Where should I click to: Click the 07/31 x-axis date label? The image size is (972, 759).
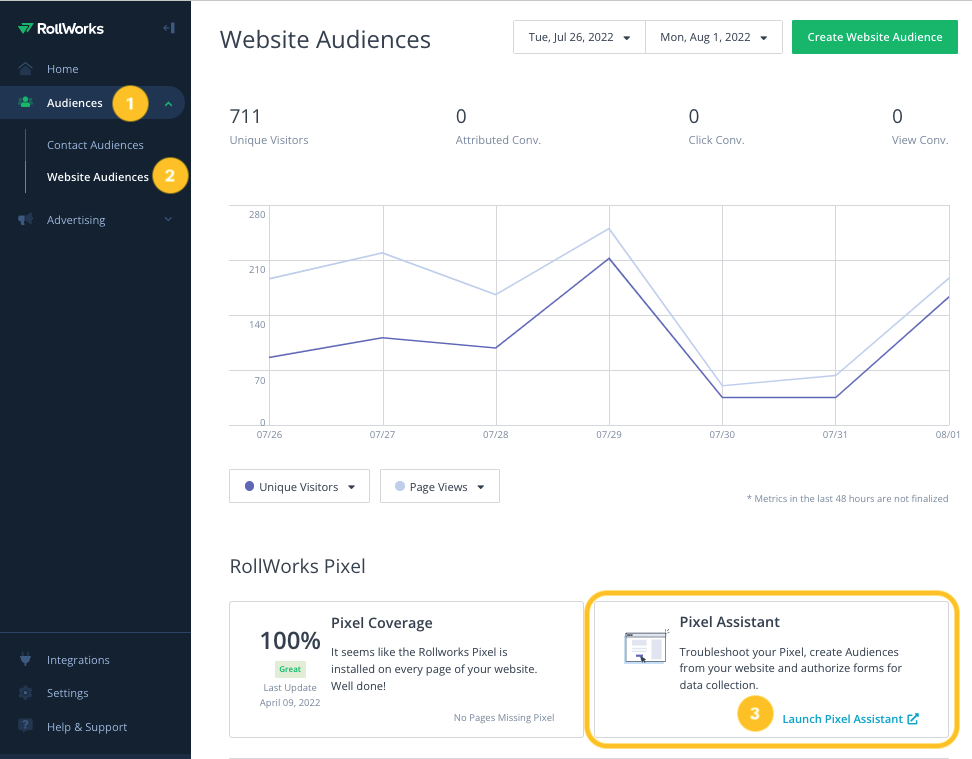point(835,435)
